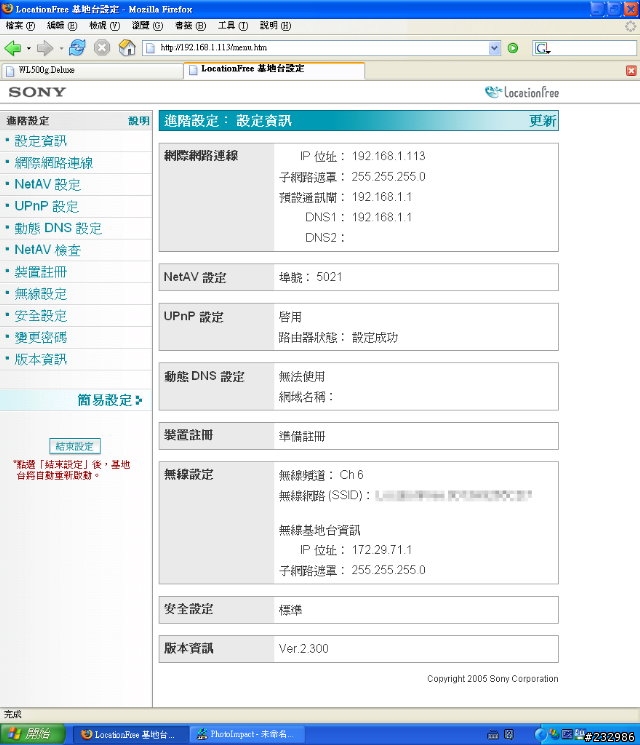This screenshot has width=640, height=745.
Task: Click the 無線頻道 Ch 6 value
Action: point(351,475)
